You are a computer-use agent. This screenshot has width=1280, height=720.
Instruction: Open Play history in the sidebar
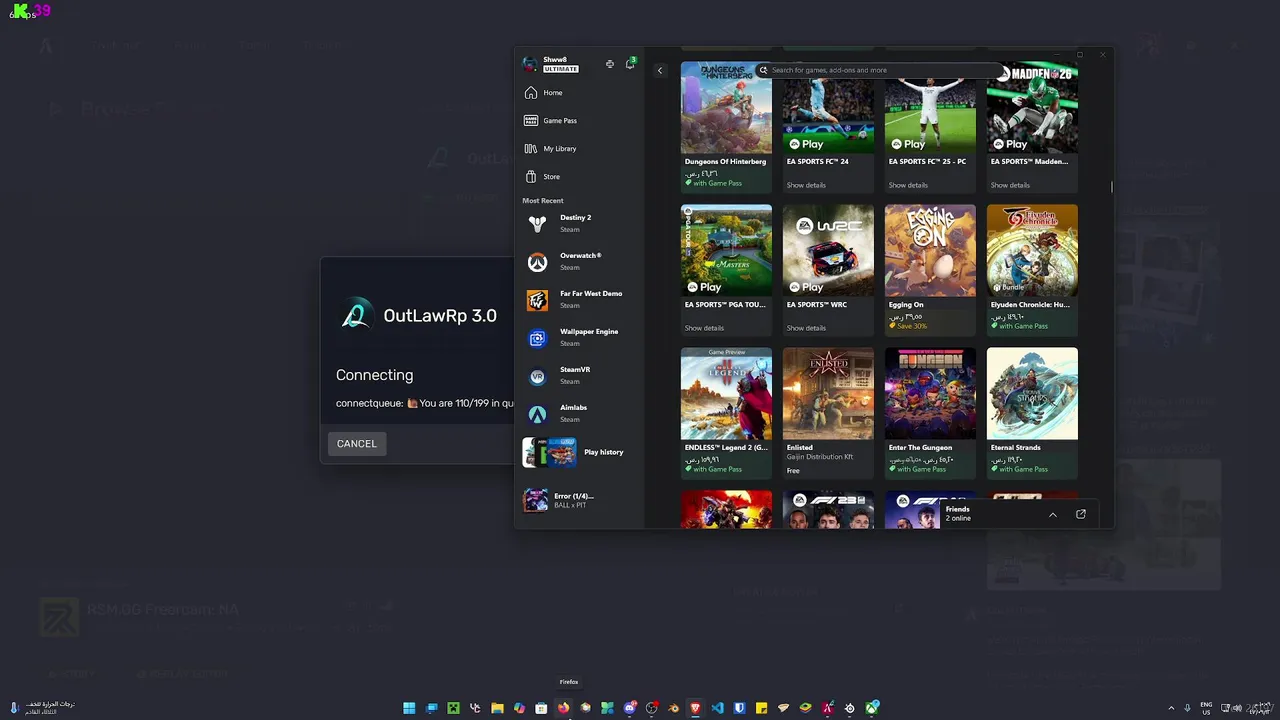(x=580, y=452)
